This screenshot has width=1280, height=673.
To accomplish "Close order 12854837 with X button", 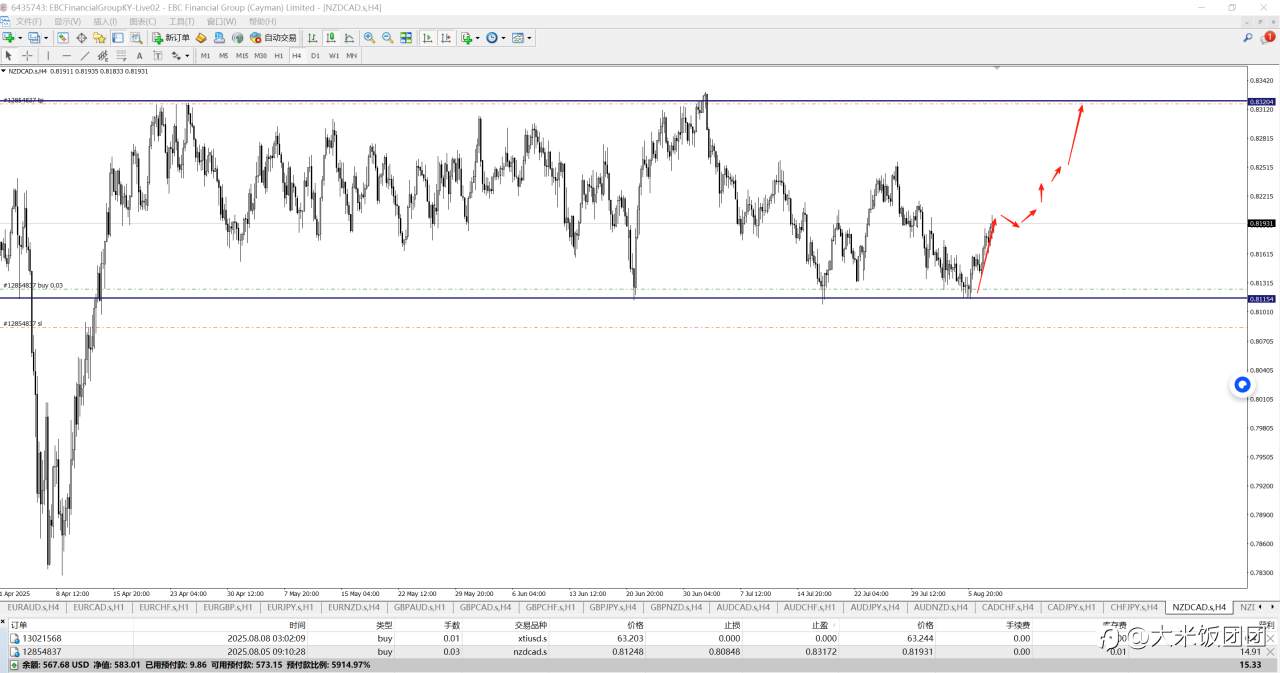I will pos(1272,651).
